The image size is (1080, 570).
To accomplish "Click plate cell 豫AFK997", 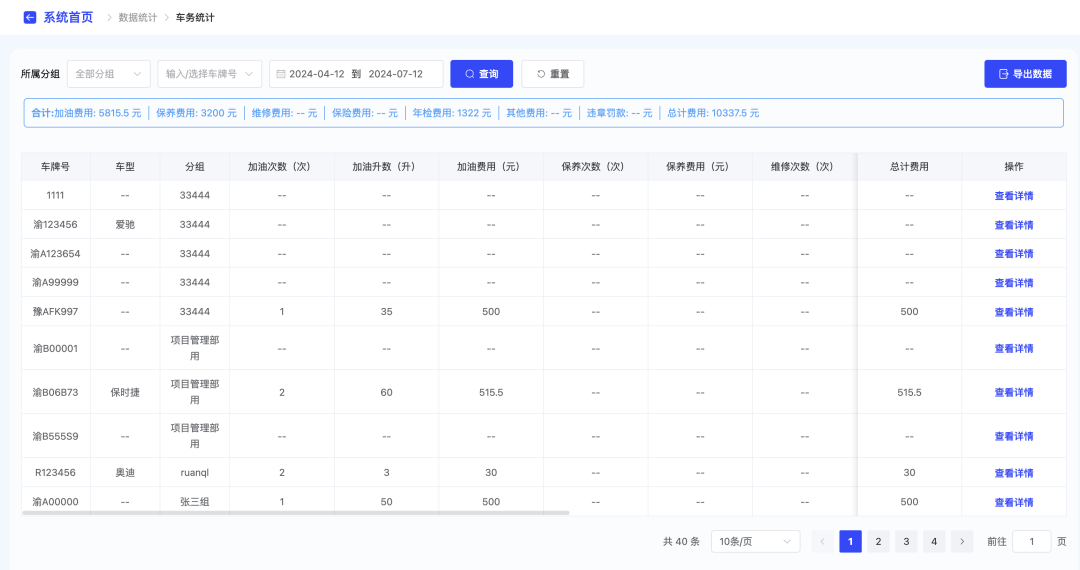I will (55, 312).
